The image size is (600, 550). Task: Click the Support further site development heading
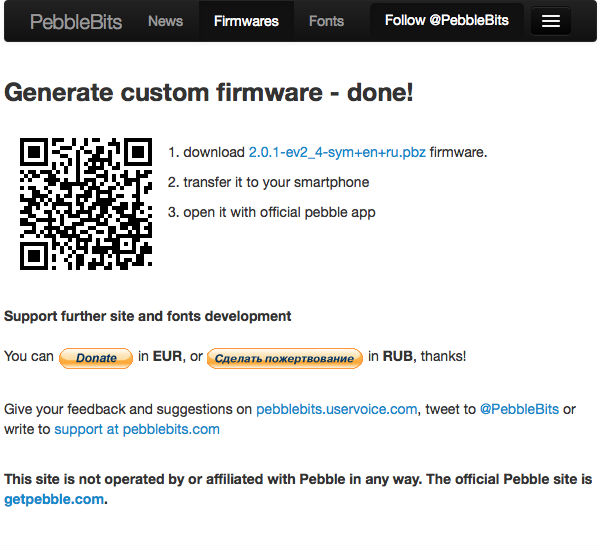[148, 316]
